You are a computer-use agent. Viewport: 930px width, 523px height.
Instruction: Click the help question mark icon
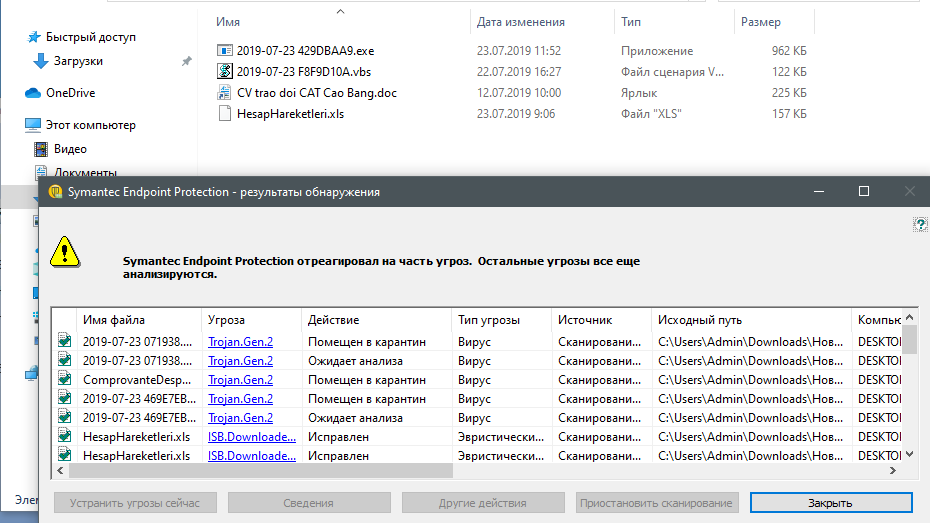point(920,224)
